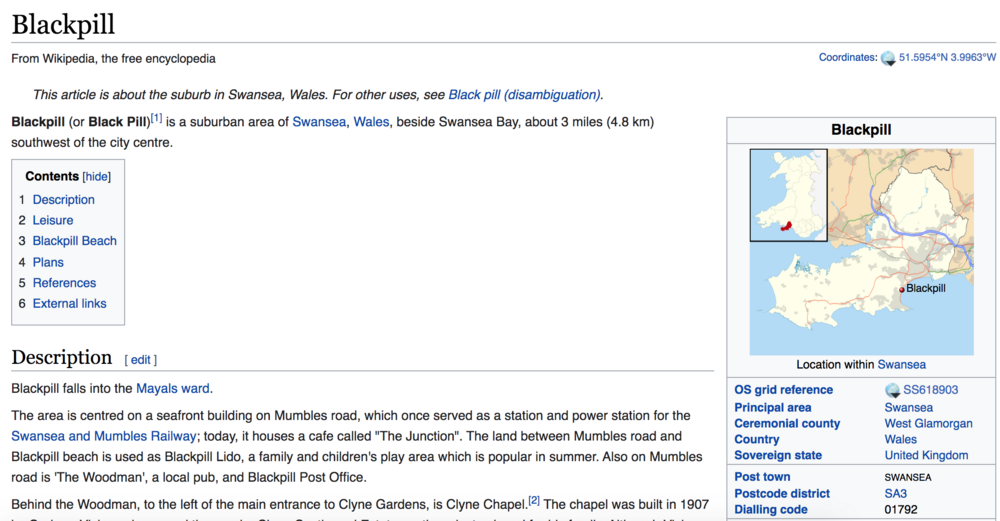Click the globe icon beside Coordinates
The image size is (1000, 521).
pyautogui.click(x=888, y=59)
